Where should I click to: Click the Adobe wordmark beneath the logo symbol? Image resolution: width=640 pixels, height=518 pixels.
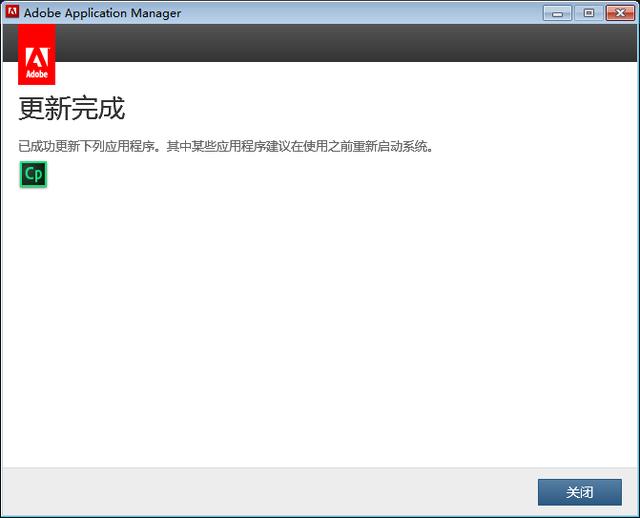(37, 74)
